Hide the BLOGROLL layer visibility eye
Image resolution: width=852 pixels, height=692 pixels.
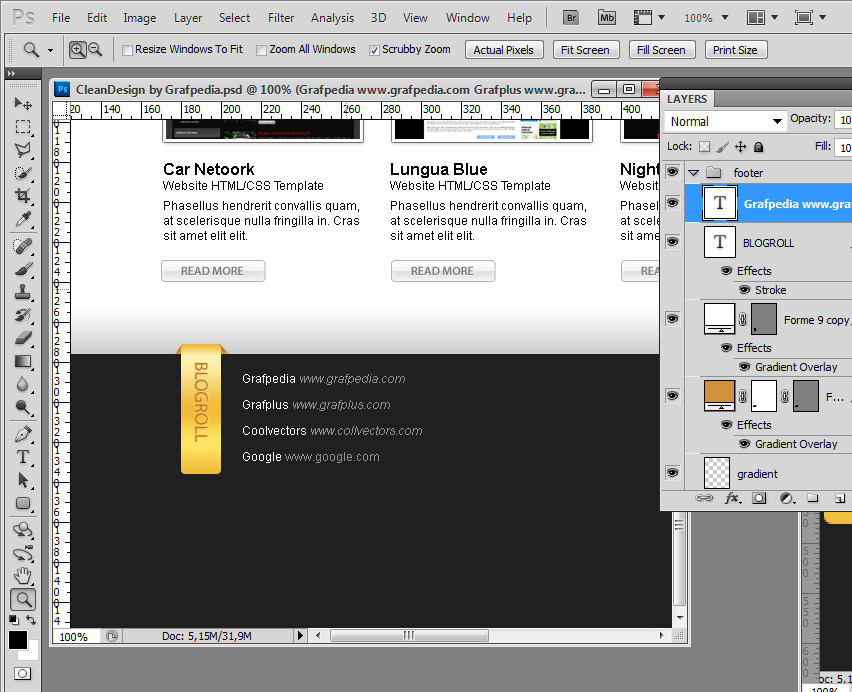[x=673, y=241]
